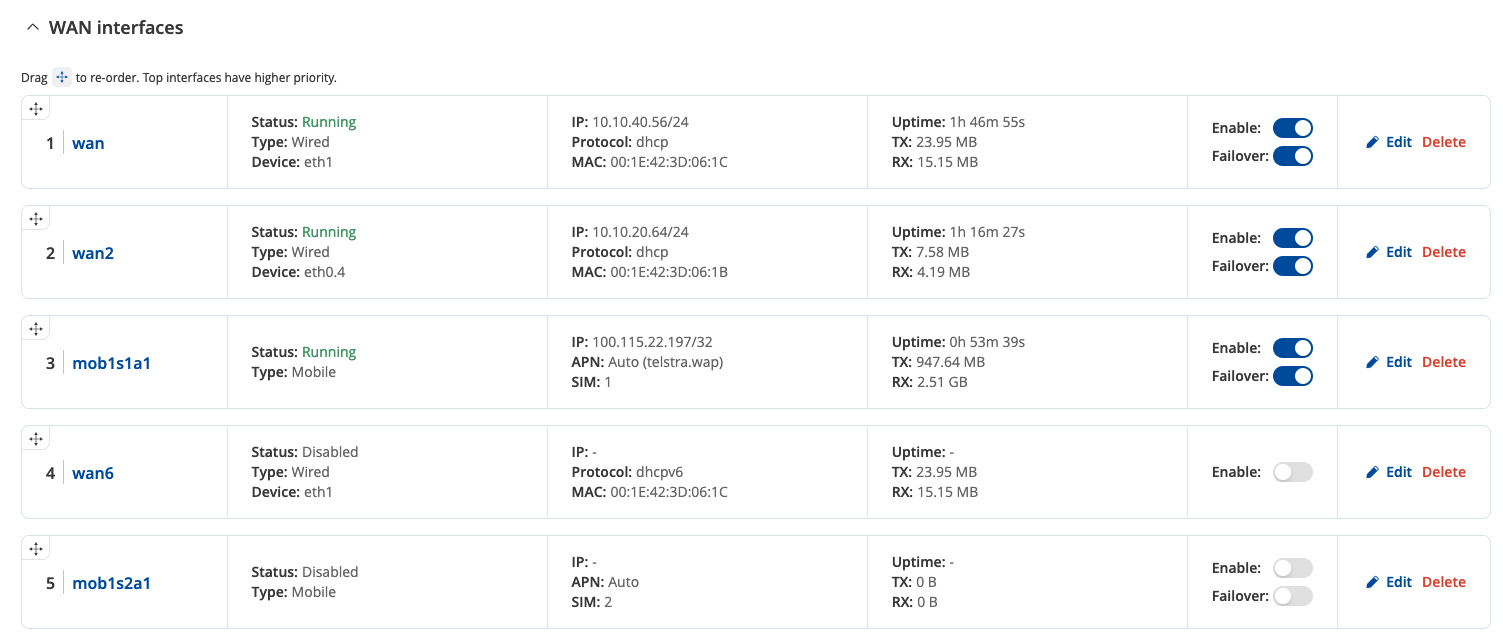Enable the wan6 interface toggle

[x=1292, y=472]
